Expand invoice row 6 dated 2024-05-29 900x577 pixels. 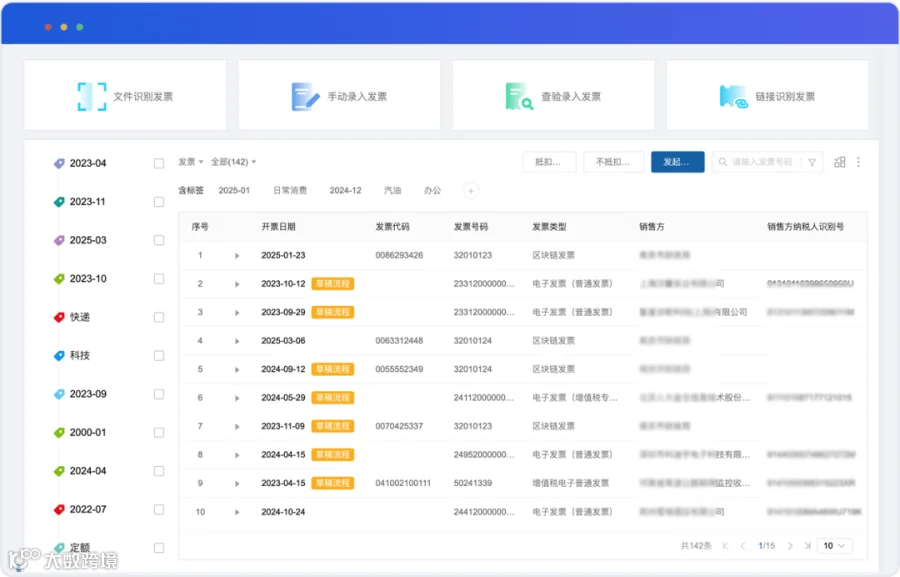pyautogui.click(x=237, y=398)
